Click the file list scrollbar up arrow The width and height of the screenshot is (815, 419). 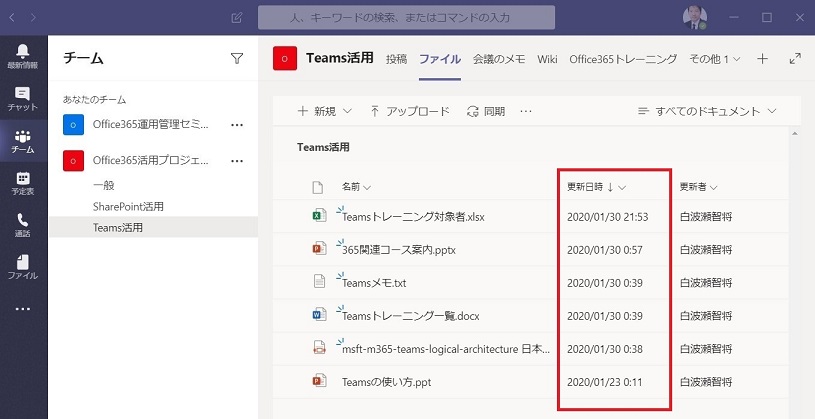click(x=794, y=134)
